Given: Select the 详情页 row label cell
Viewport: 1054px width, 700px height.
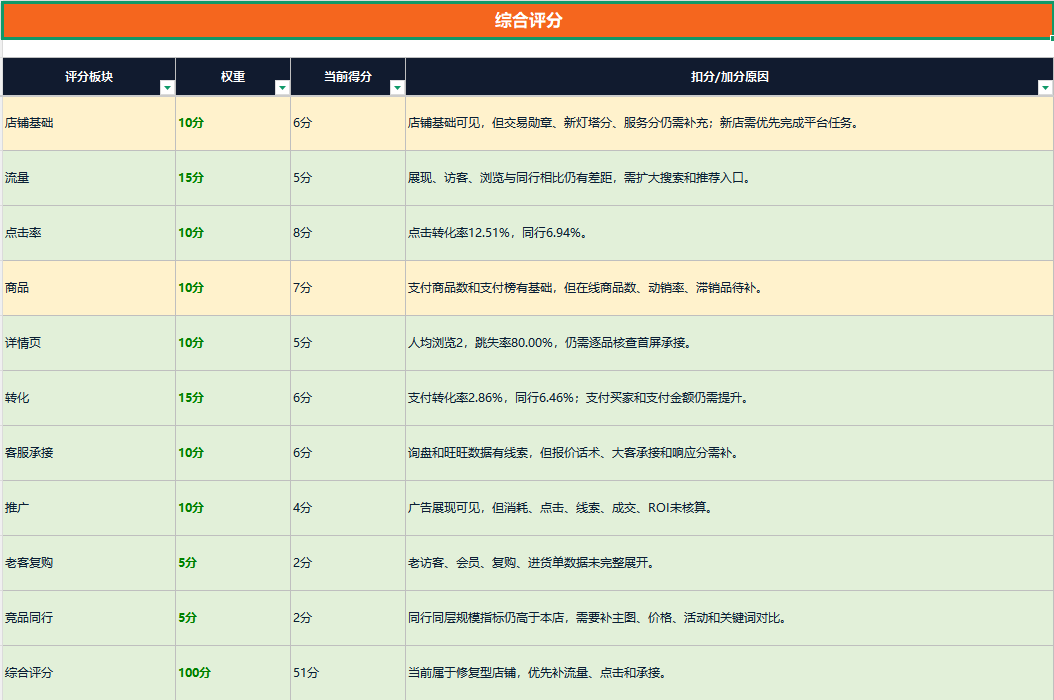Looking at the screenshot, I should click(89, 343).
